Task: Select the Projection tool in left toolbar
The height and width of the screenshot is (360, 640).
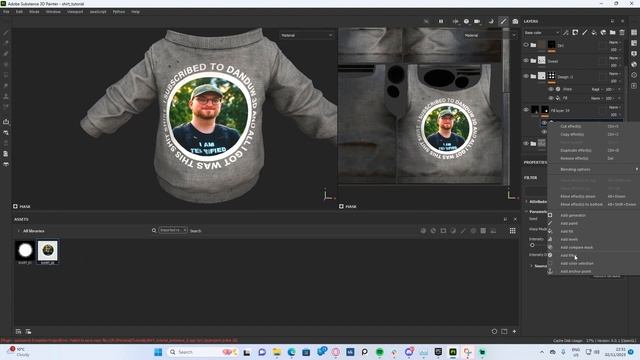Action: pos(6,54)
